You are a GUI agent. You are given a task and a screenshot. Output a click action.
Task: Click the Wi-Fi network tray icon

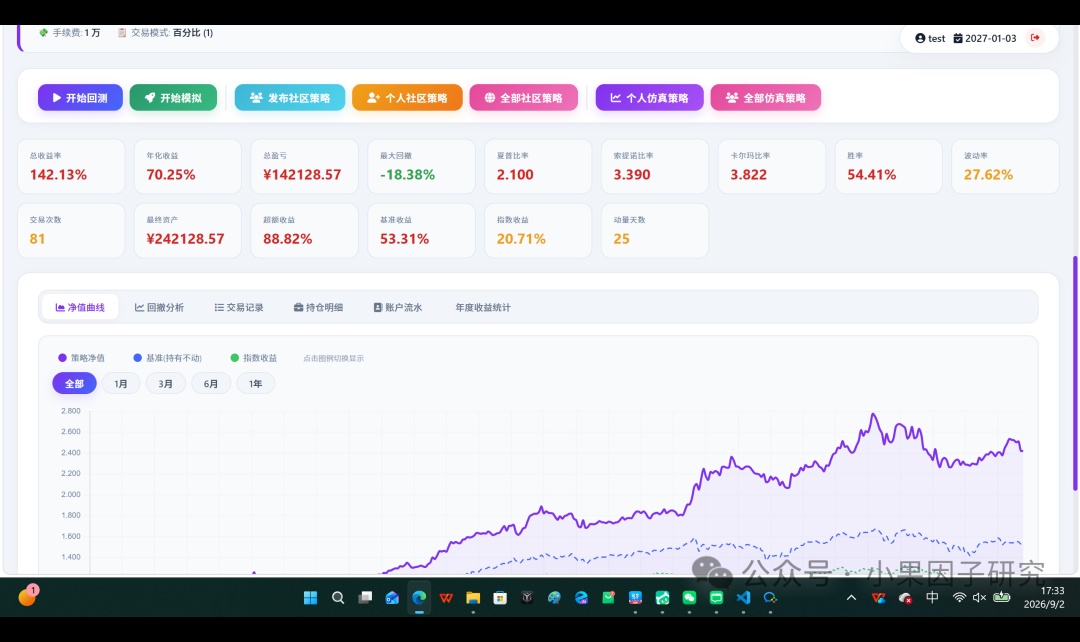click(x=959, y=597)
